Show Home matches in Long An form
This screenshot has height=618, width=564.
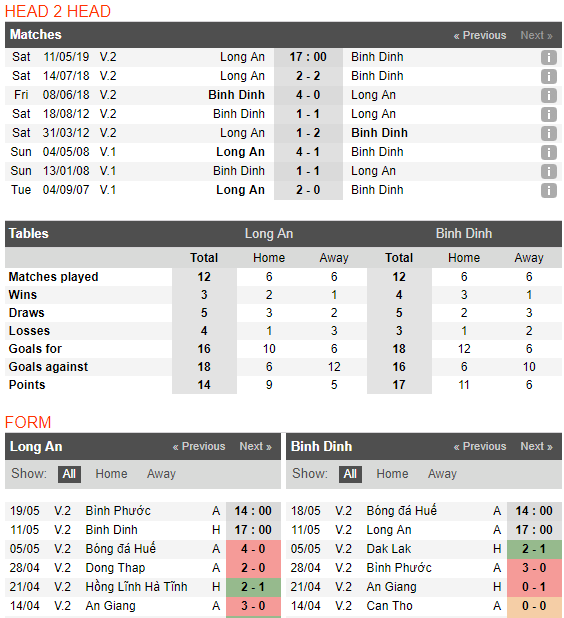111,474
